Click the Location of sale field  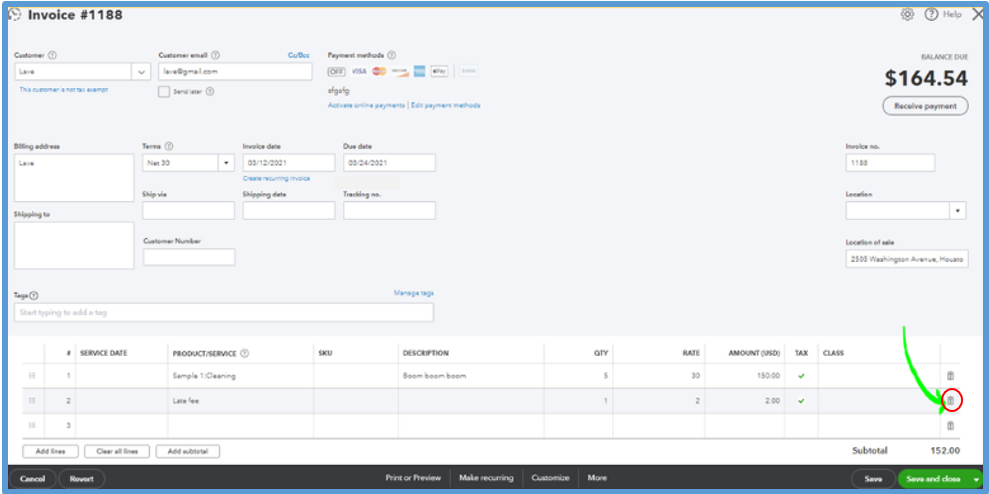(x=907, y=259)
